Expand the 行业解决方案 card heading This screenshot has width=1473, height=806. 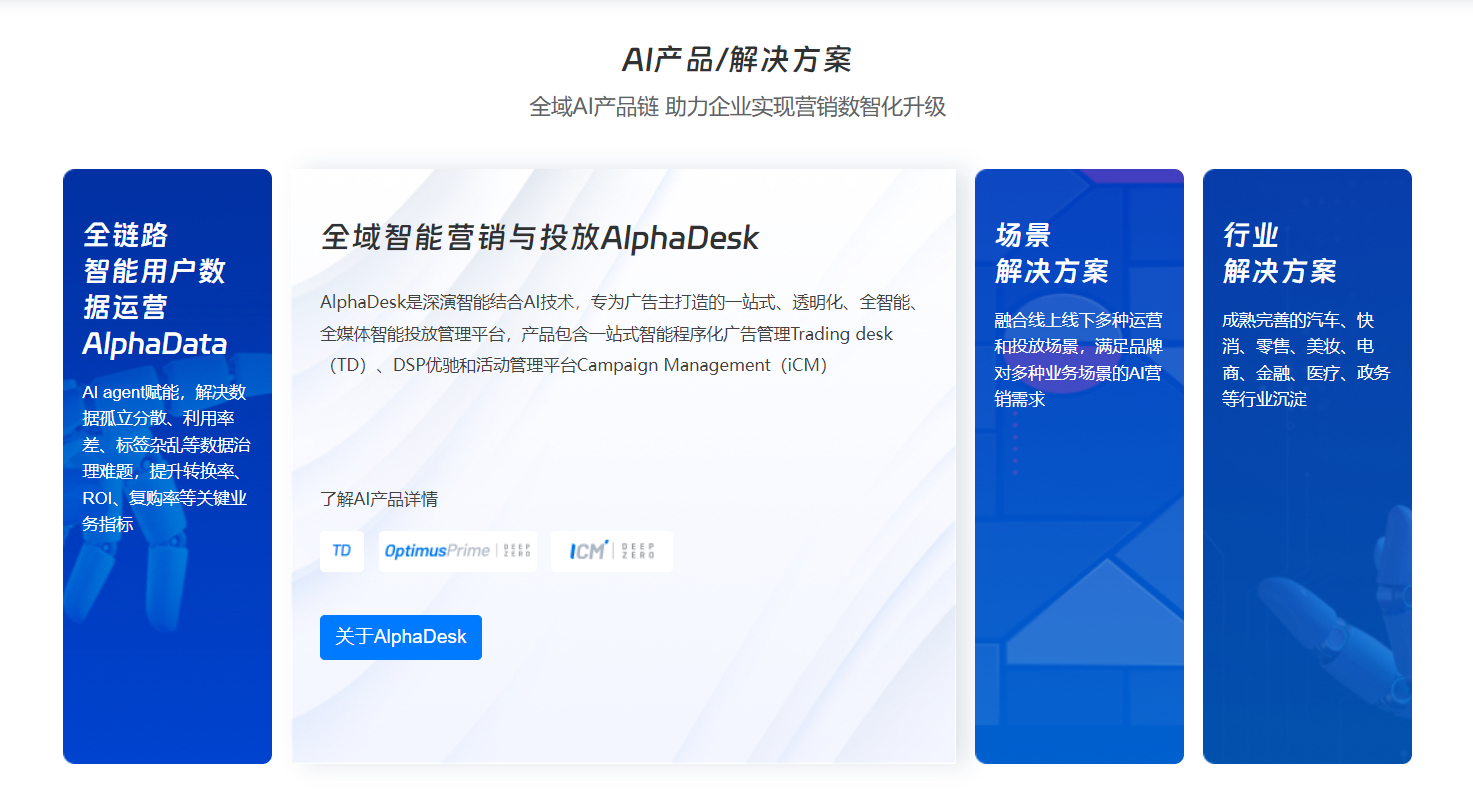coord(1279,253)
